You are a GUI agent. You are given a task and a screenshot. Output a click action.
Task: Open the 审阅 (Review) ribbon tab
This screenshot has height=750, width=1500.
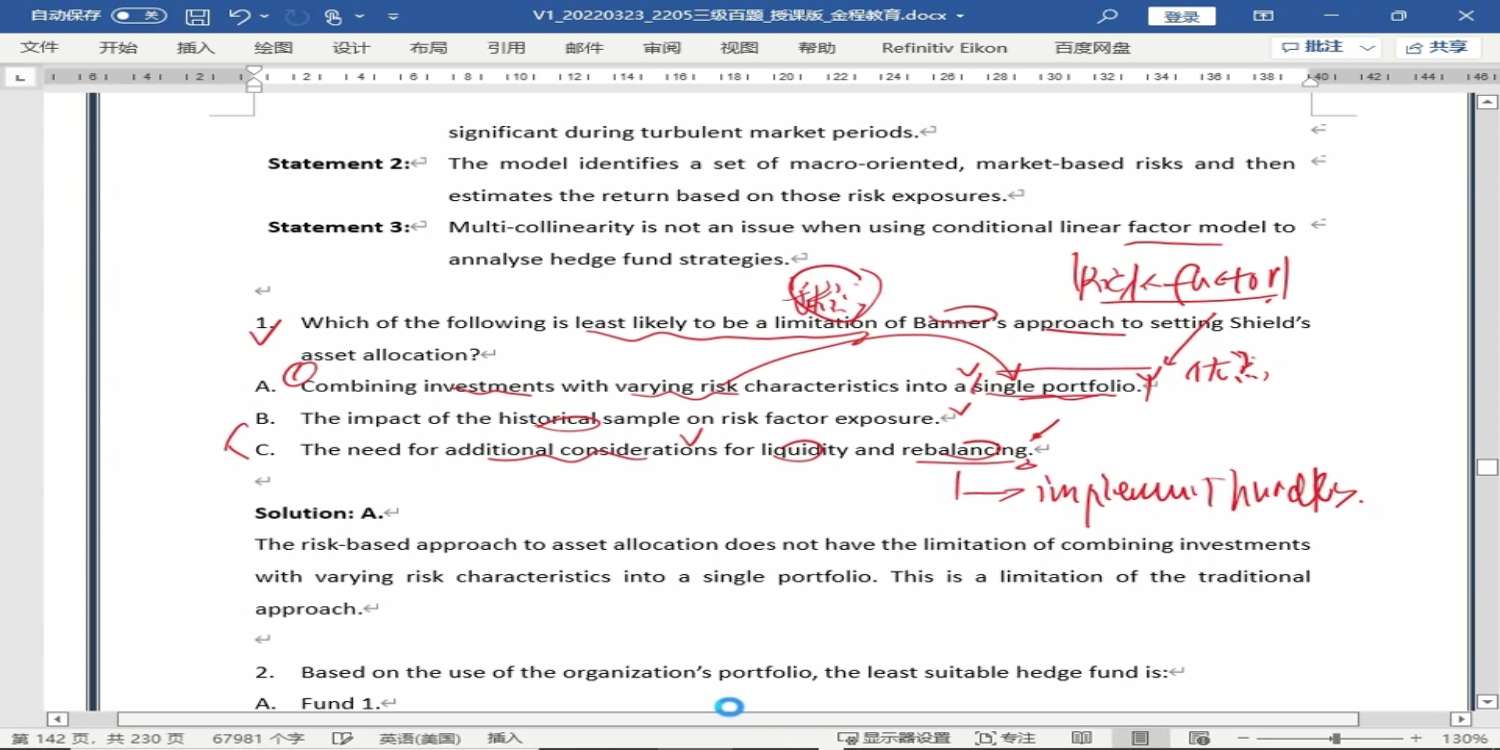pyautogui.click(x=661, y=48)
